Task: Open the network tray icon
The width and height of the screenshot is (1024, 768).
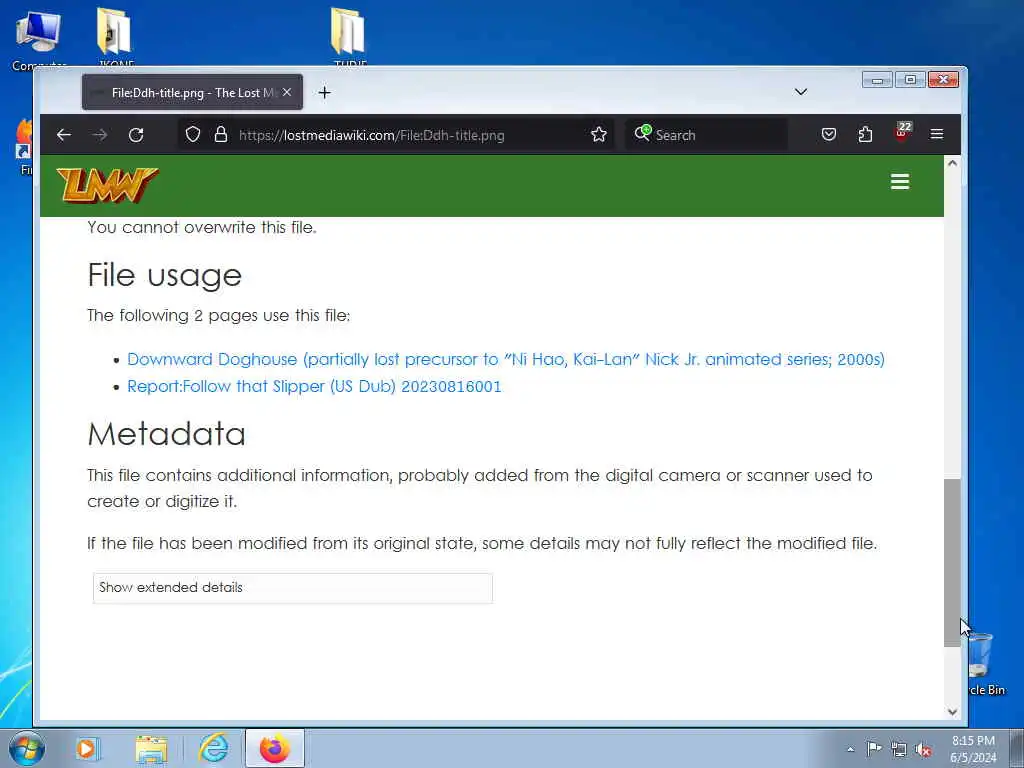Action: tap(899, 749)
